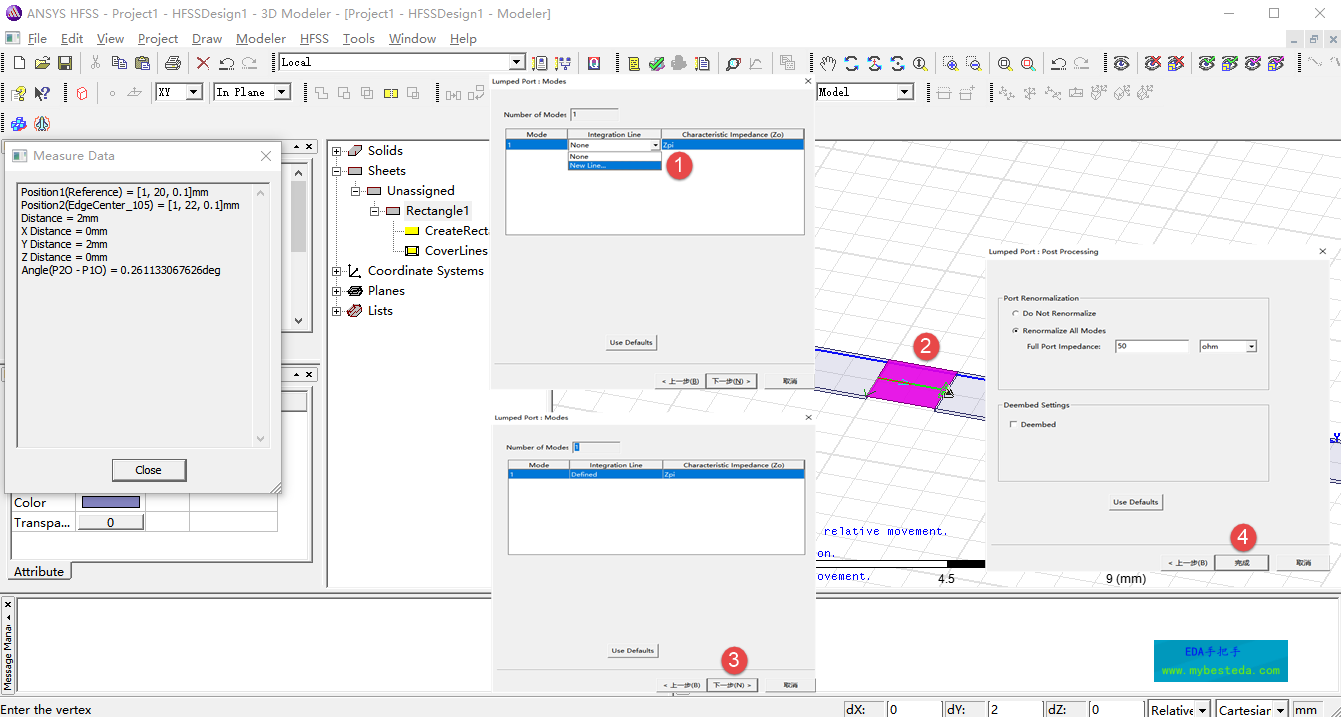The height and width of the screenshot is (717, 1341).
Task: Expand the Coordinate Systems tree node
Action: coord(337,271)
